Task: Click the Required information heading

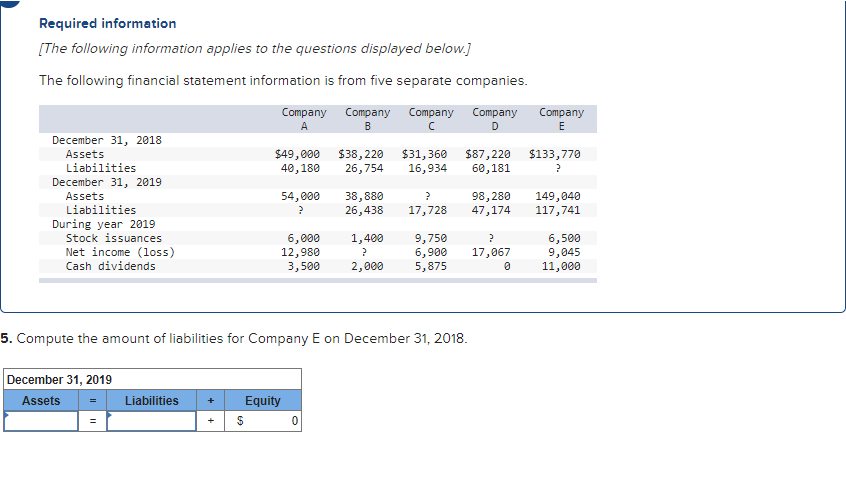Action: (x=107, y=23)
